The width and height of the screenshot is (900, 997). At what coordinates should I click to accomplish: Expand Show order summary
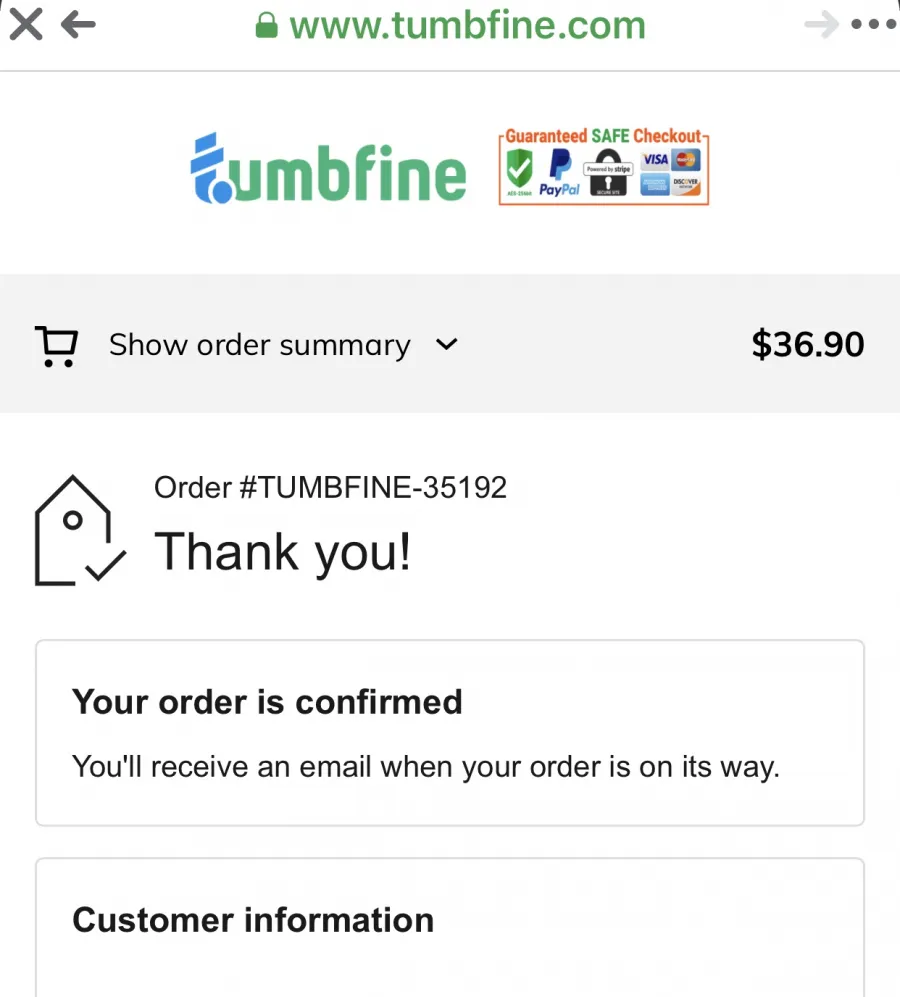[260, 345]
